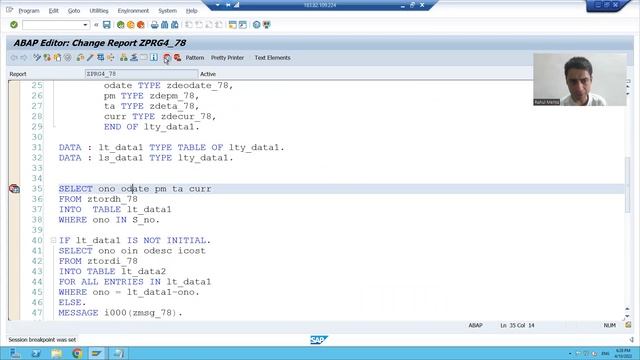
Task: Click code line 'MESSAGE i000(zmsg_78).'
Action: point(120,313)
